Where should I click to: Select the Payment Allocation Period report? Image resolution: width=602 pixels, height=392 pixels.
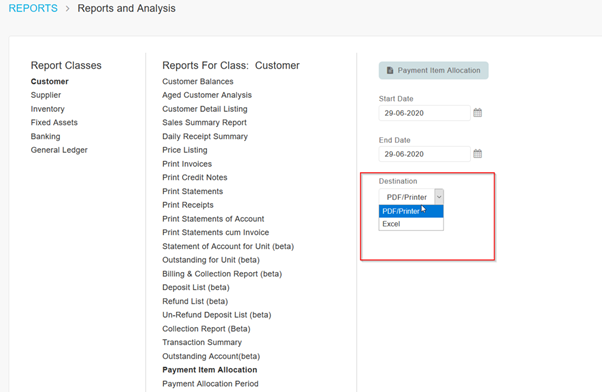[x=210, y=384]
